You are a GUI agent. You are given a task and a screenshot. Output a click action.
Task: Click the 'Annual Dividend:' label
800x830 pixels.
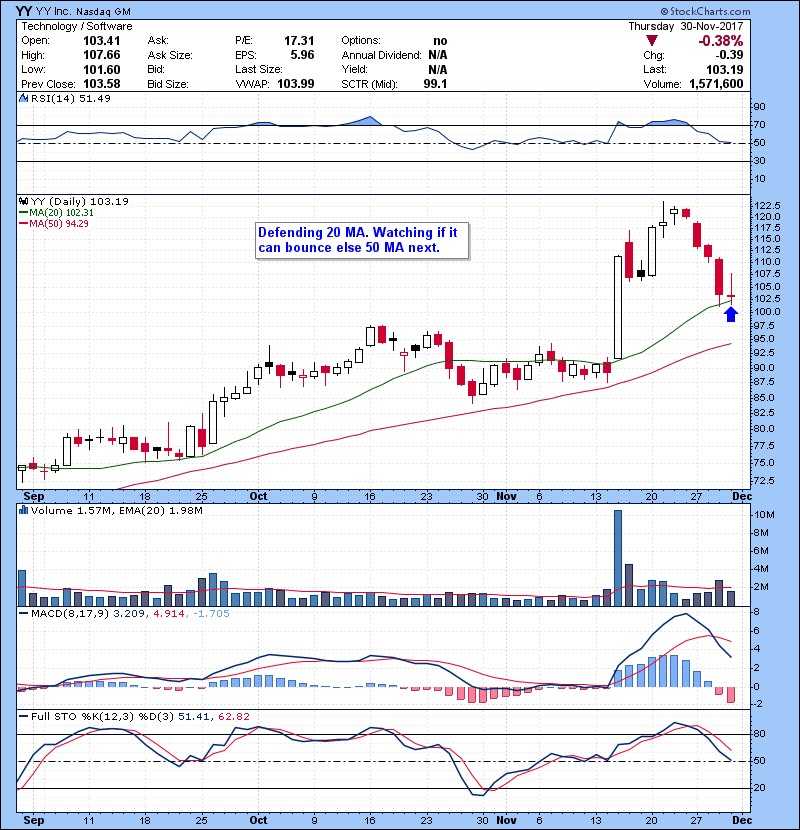(x=382, y=55)
